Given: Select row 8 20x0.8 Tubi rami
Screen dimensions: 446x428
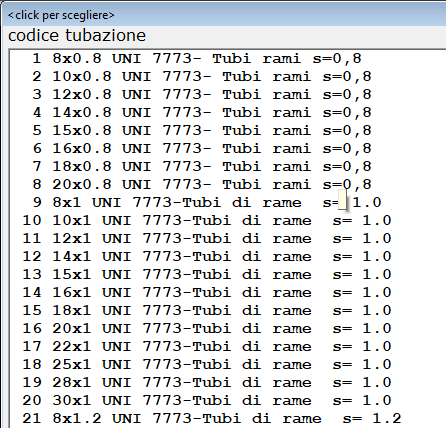Looking at the screenshot, I should [228, 184].
